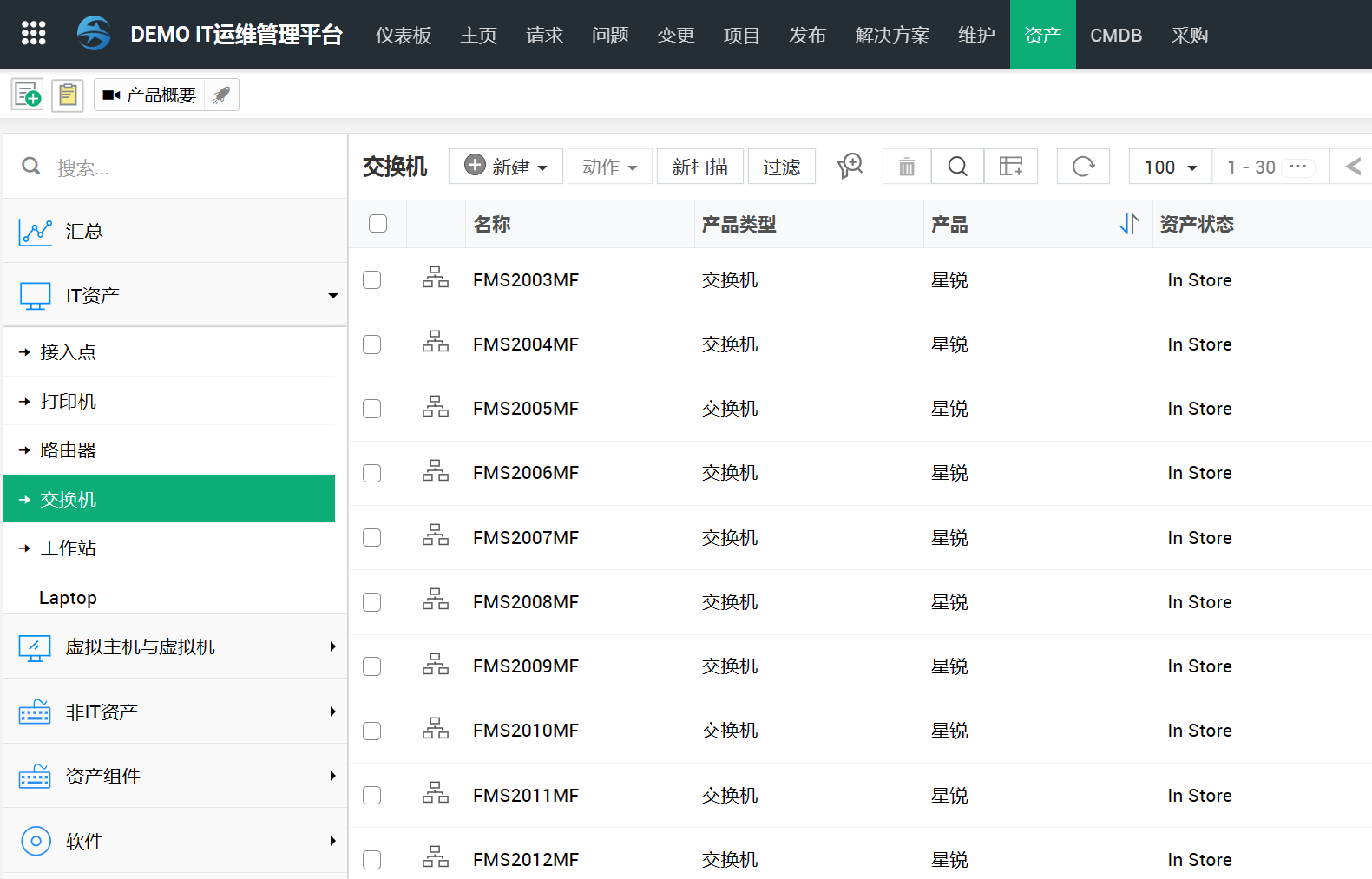
Task: Open the 100 per-page dropdown
Action: 1170,167
